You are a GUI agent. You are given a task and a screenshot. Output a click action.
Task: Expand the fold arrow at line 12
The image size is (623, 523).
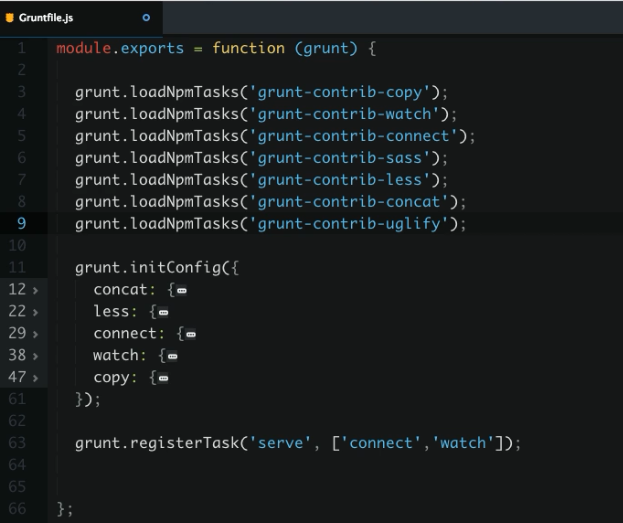coord(35,290)
